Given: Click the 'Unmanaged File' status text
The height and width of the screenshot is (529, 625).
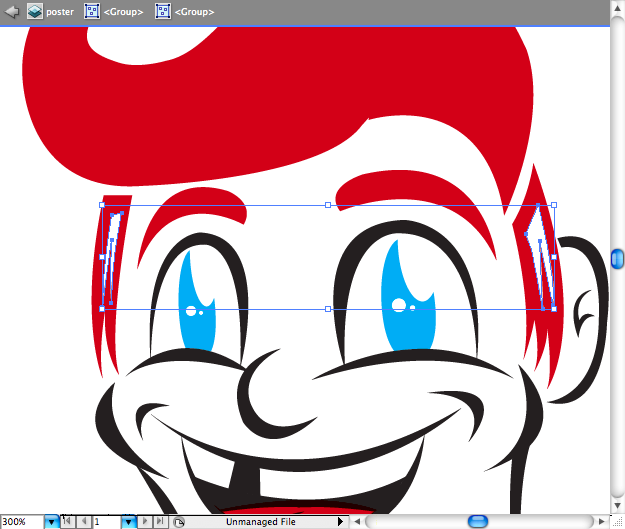Looking at the screenshot, I should tap(261, 522).
